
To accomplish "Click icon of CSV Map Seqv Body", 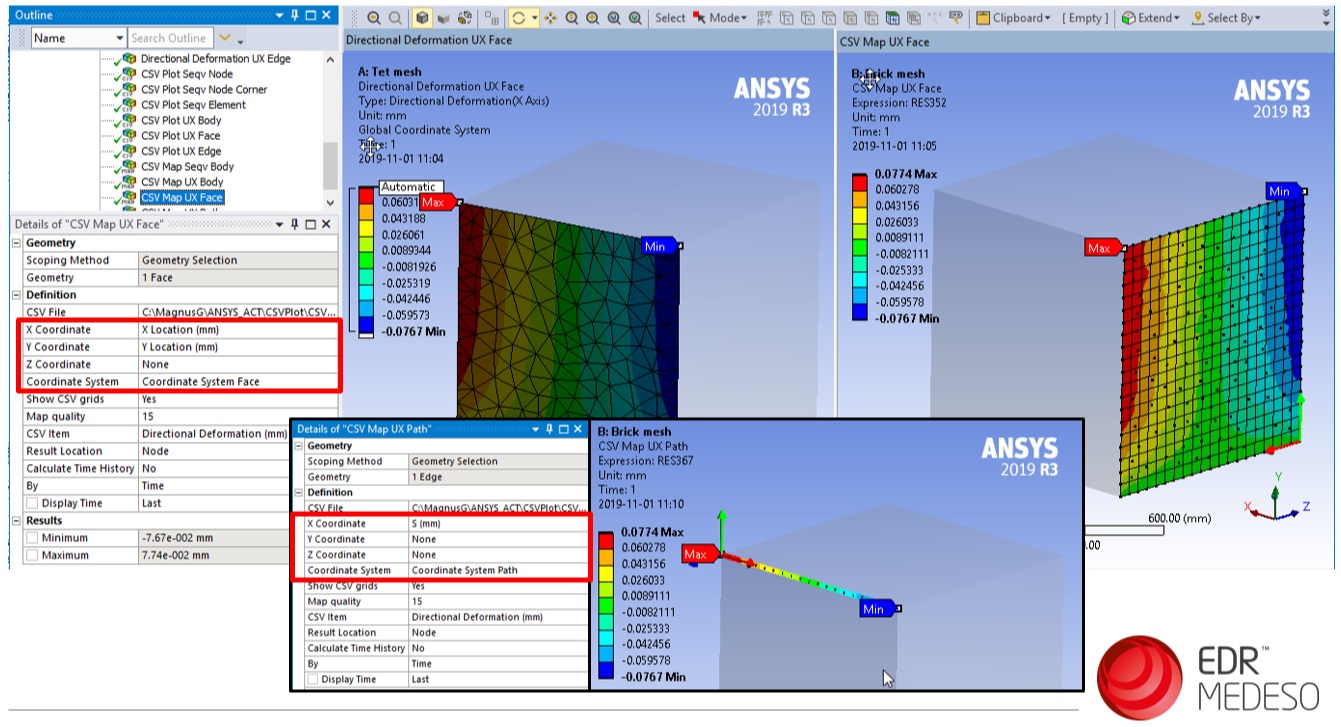I will 128,167.
